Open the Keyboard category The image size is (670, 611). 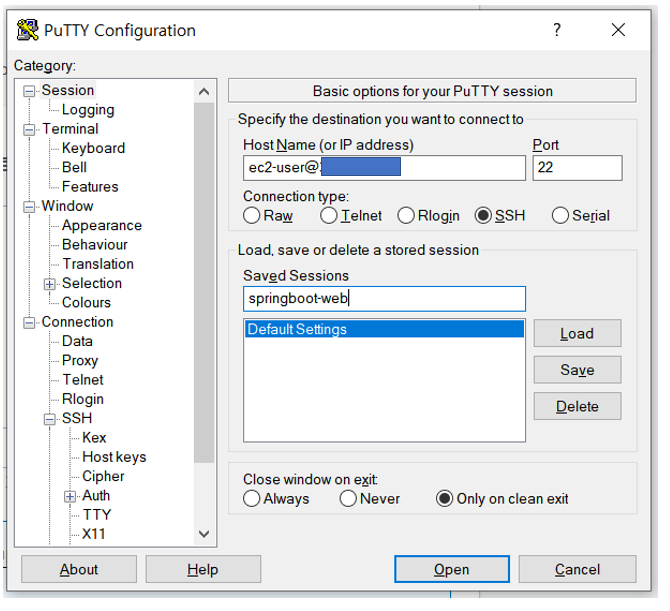coord(93,148)
